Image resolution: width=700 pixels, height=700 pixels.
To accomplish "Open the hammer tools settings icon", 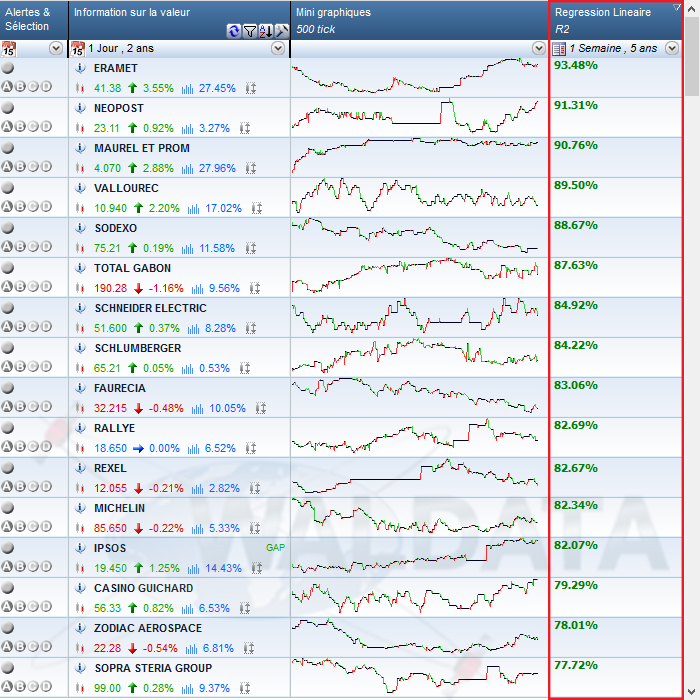I will 282,31.
